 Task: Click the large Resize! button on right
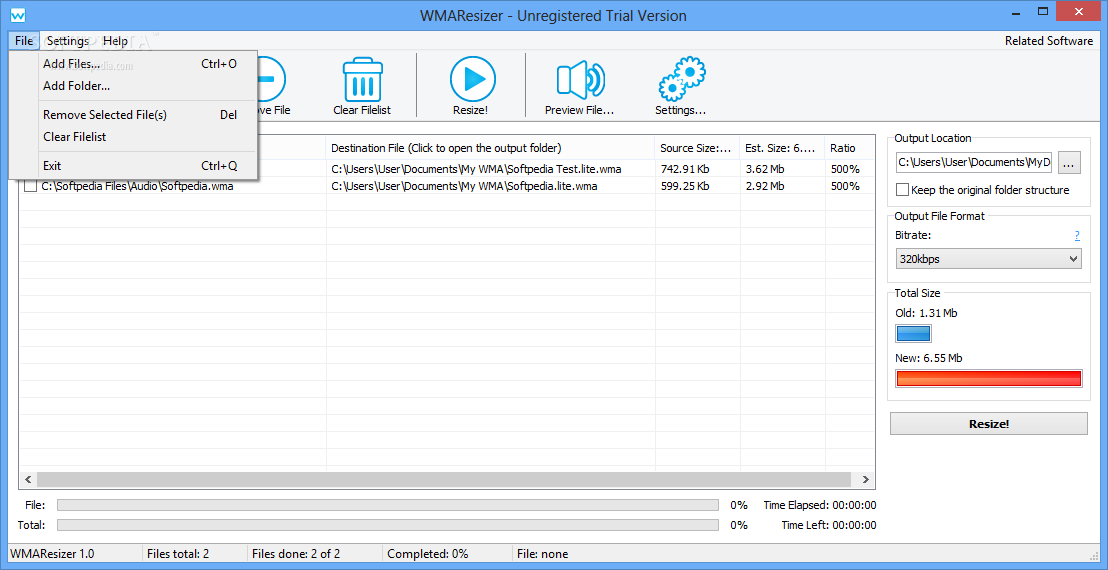989,424
